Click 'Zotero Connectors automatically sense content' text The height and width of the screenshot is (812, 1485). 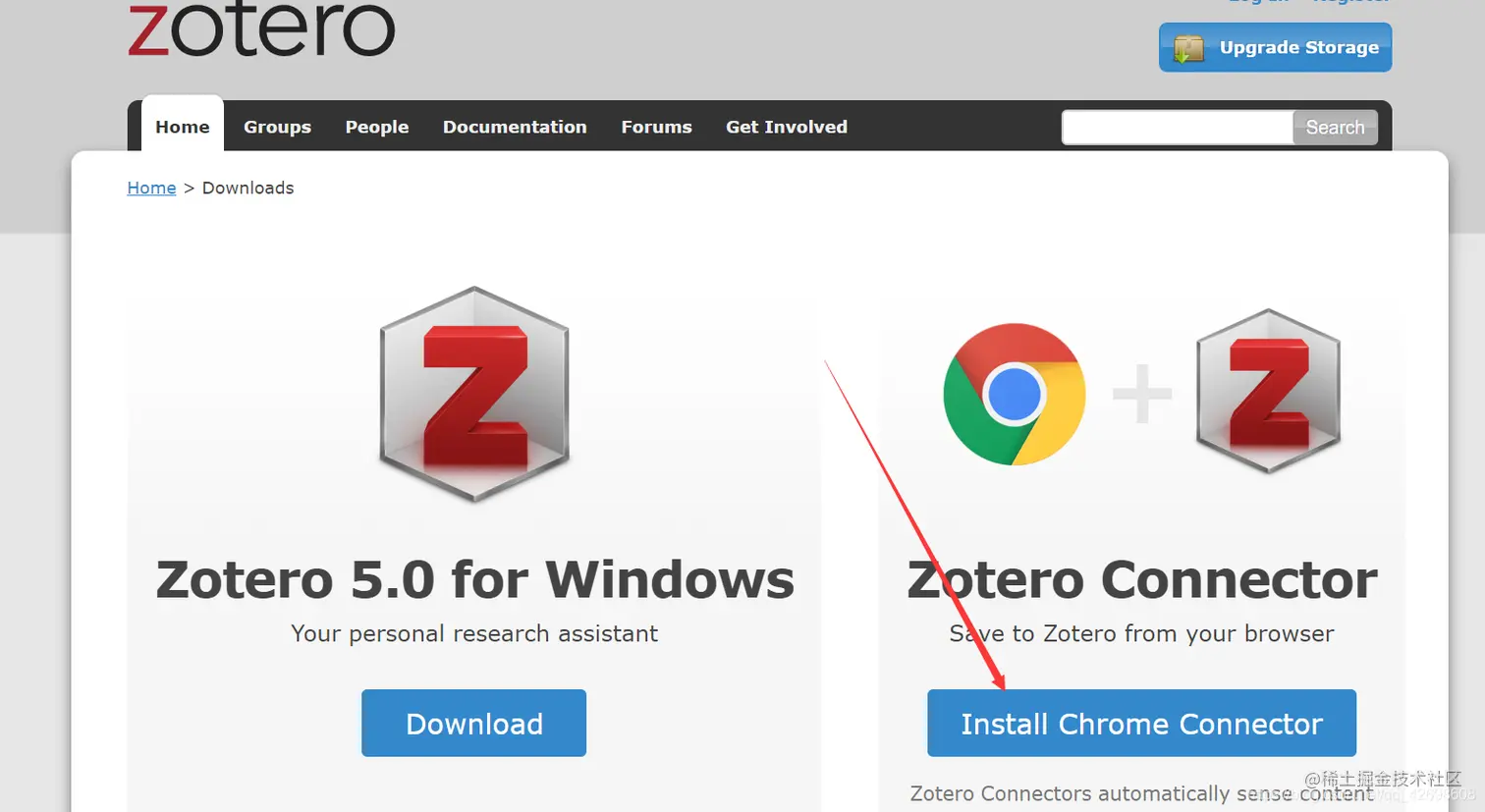pos(1141,793)
